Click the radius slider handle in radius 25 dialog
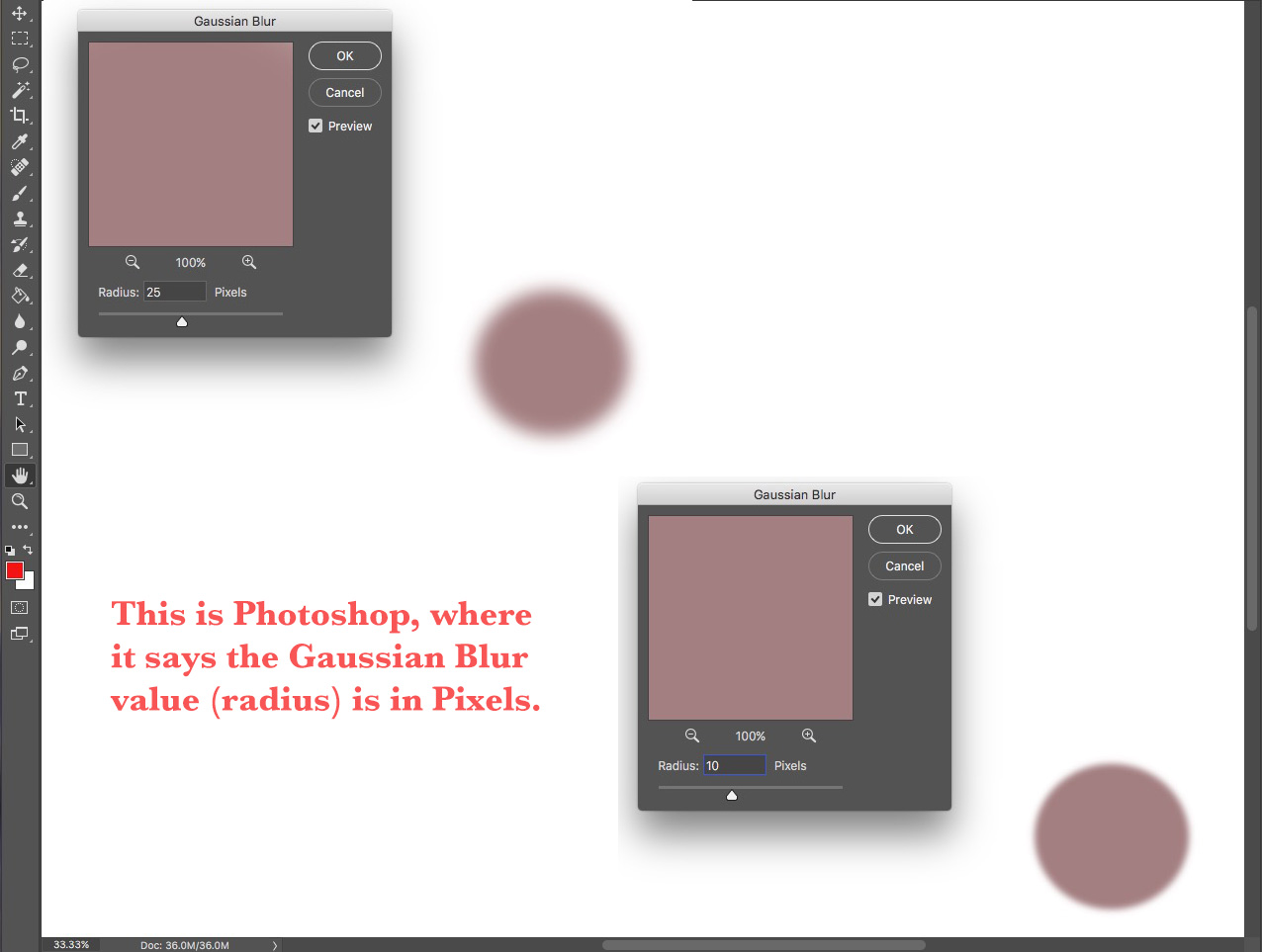1262x952 pixels. (182, 321)
